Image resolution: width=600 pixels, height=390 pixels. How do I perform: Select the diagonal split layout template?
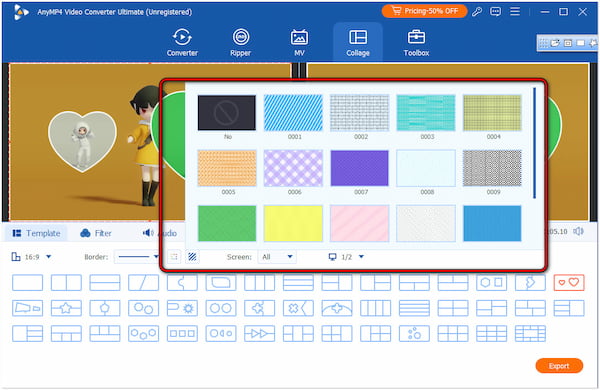pos(143,283)
